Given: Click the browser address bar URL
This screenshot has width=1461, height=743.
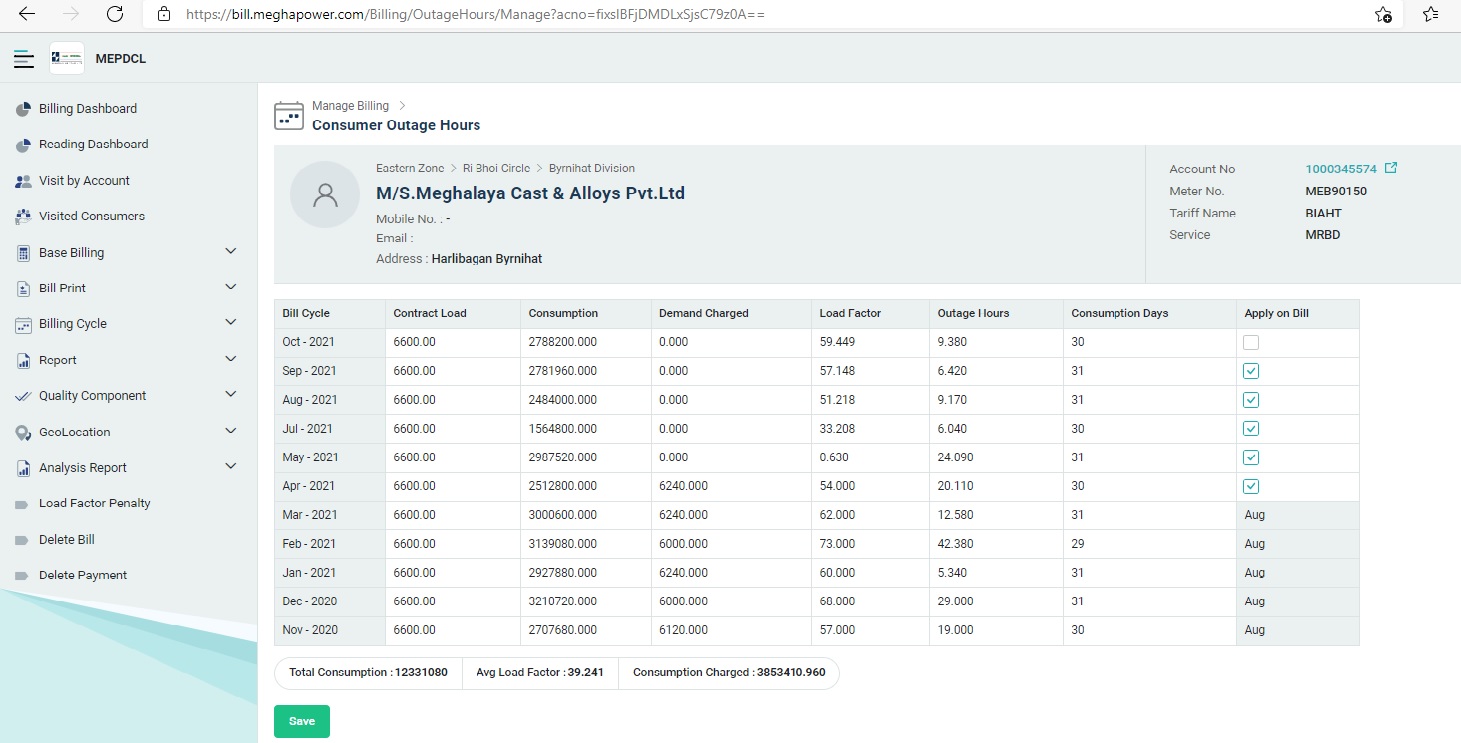Looking at the screenshot, I should tap(475, 15).
